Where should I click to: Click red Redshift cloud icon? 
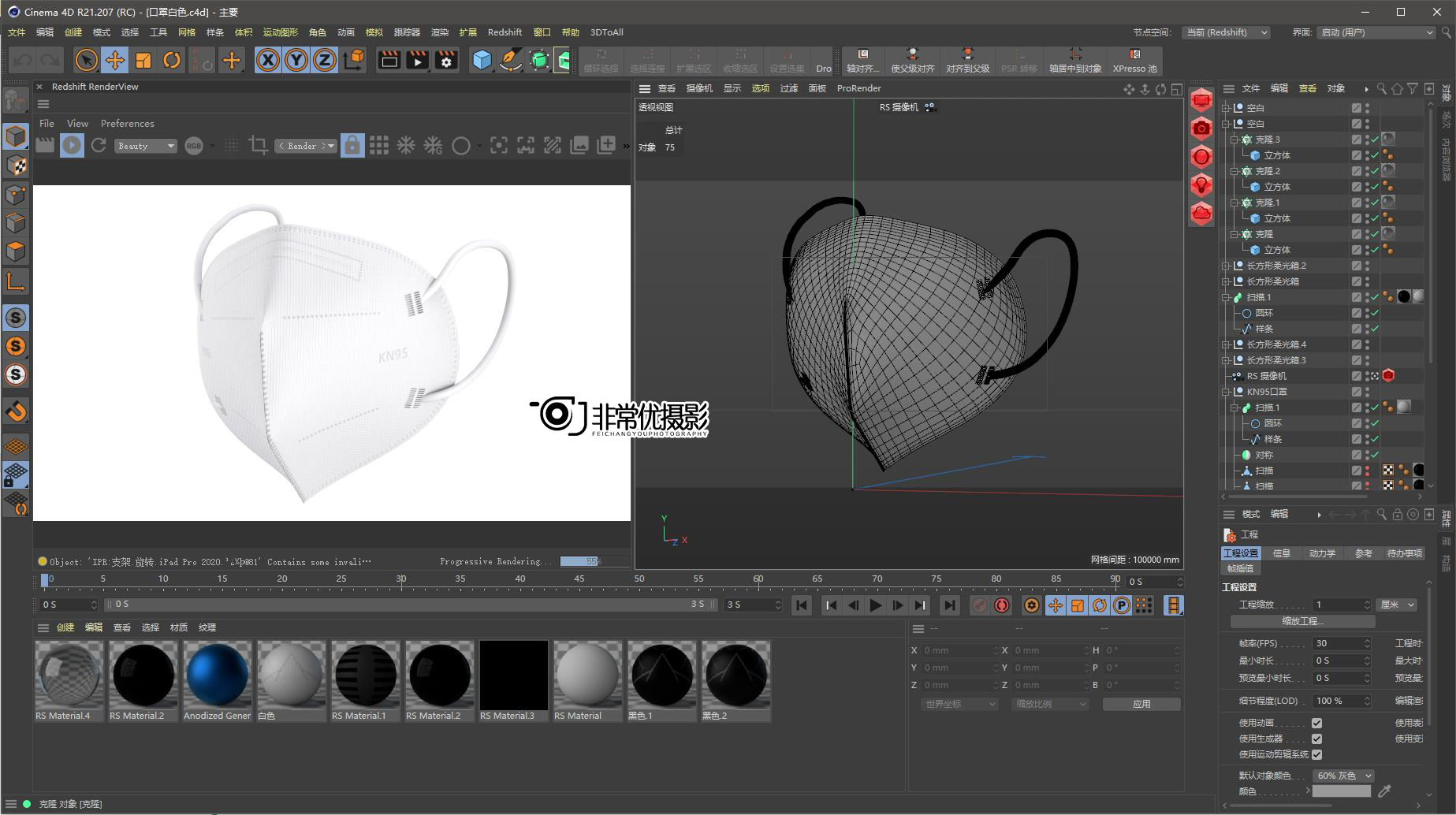[1201, 214]
